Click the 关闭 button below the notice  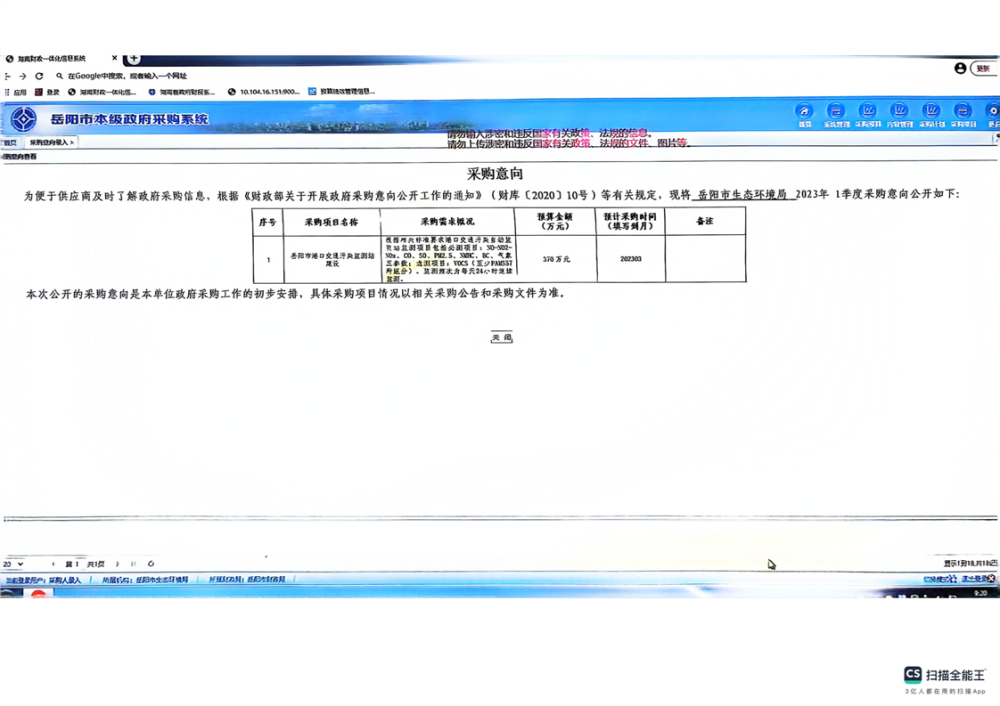(x=501, y=338)
